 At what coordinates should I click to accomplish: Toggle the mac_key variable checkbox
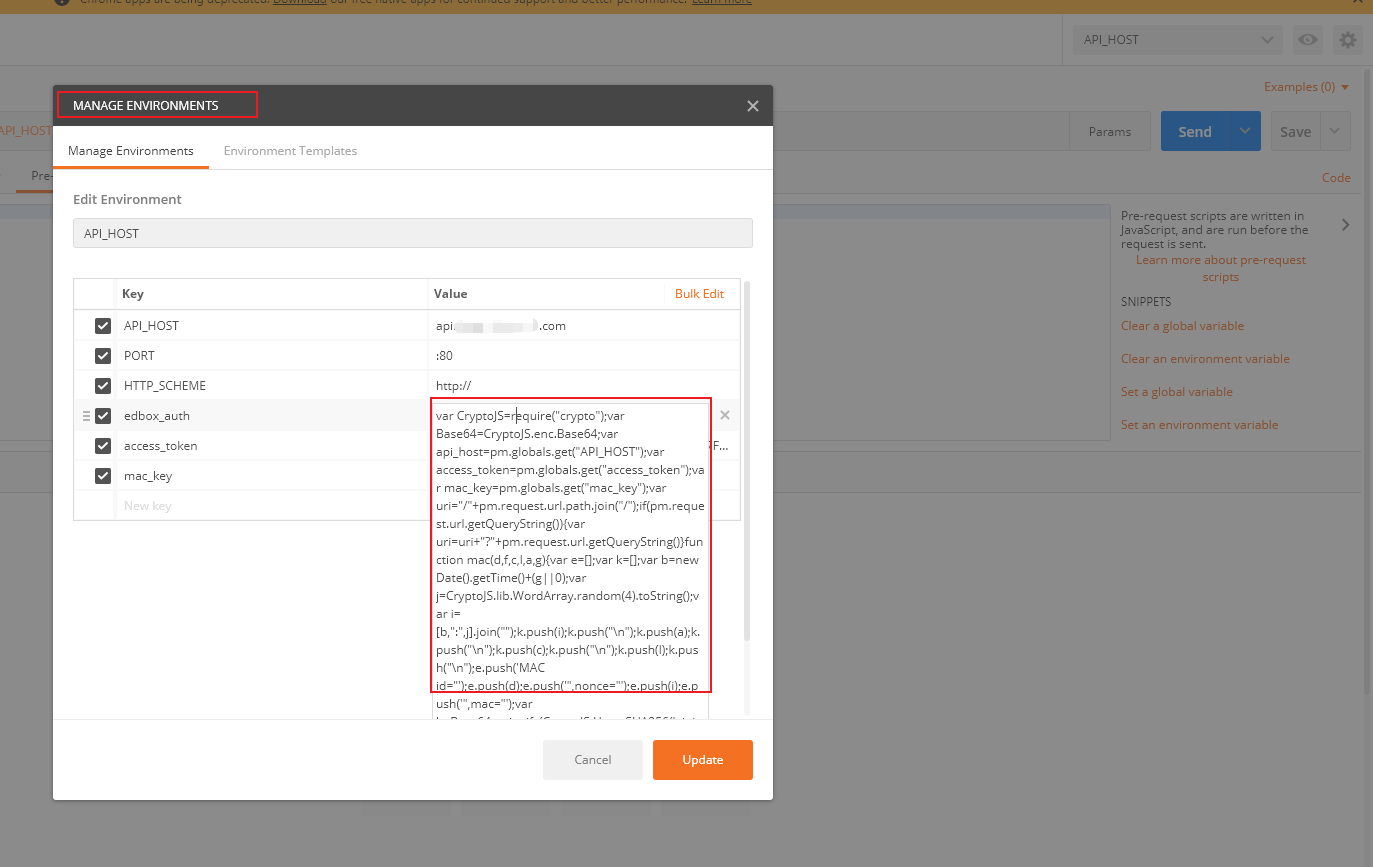[x=102, y=475]
